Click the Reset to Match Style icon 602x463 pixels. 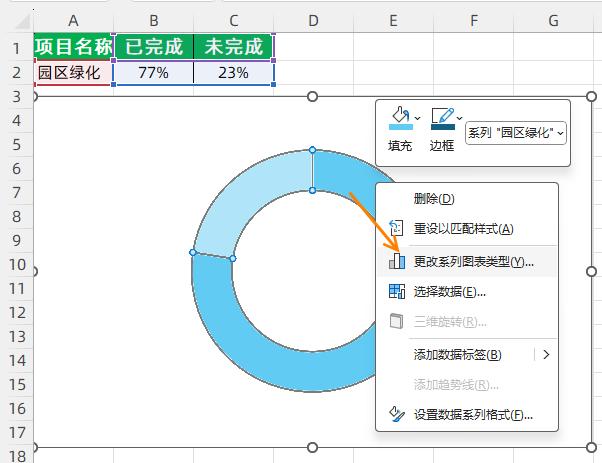(396, 228)
